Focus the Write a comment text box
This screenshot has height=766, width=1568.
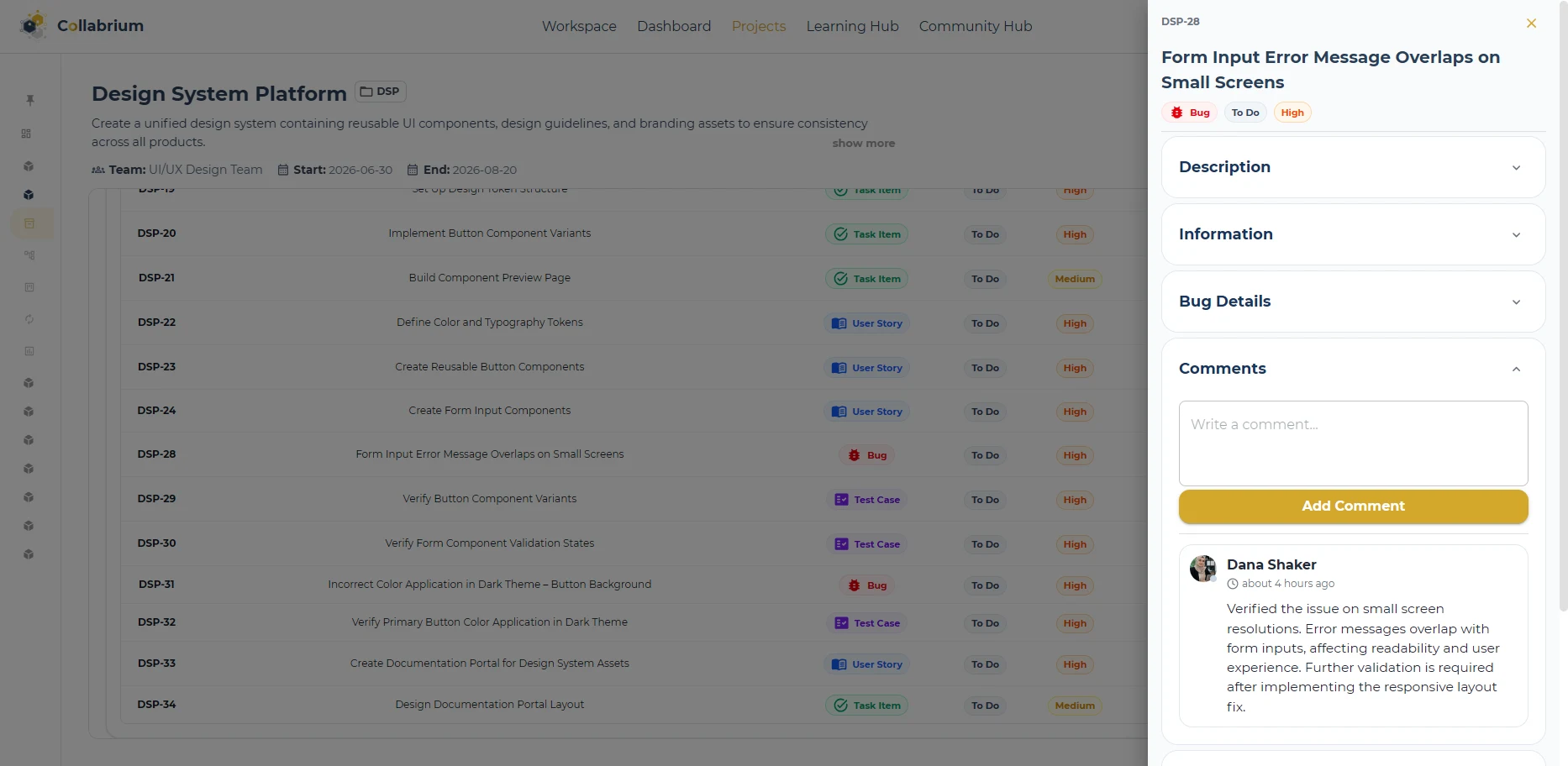coord(1353,443)
